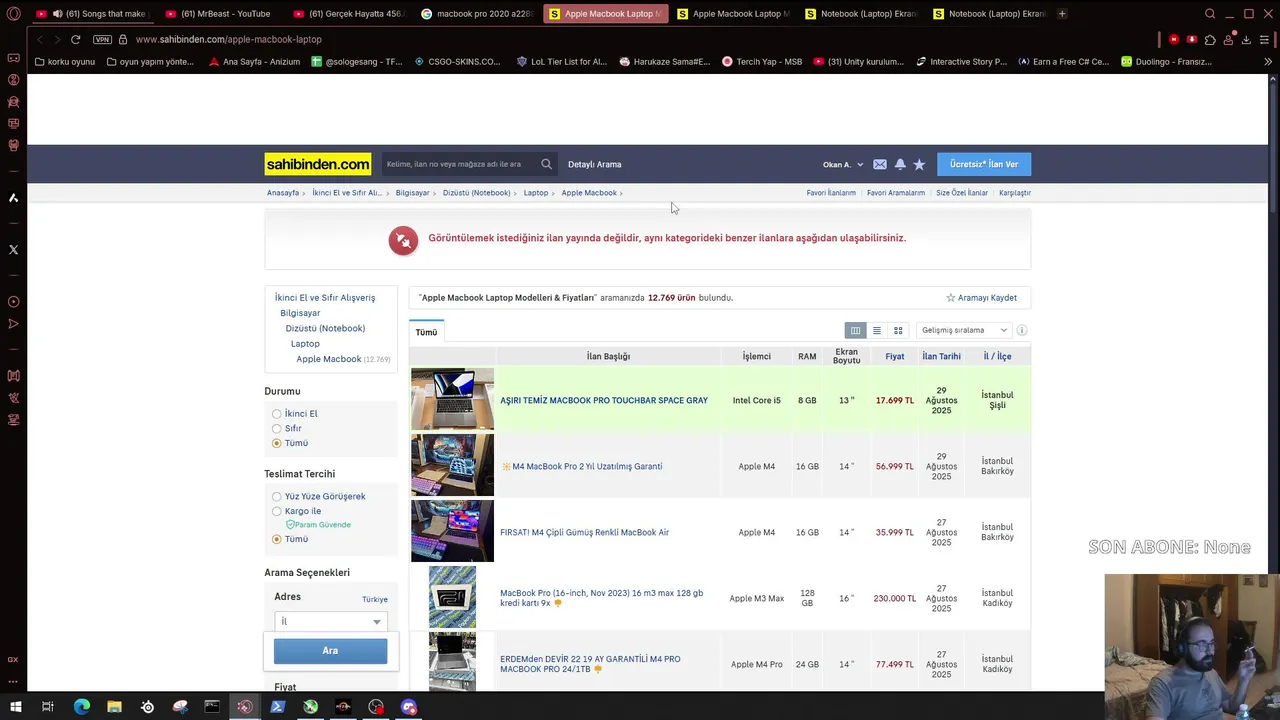Sort listings by Fiyat column header

pyautogui.click(x=894, y=356)
